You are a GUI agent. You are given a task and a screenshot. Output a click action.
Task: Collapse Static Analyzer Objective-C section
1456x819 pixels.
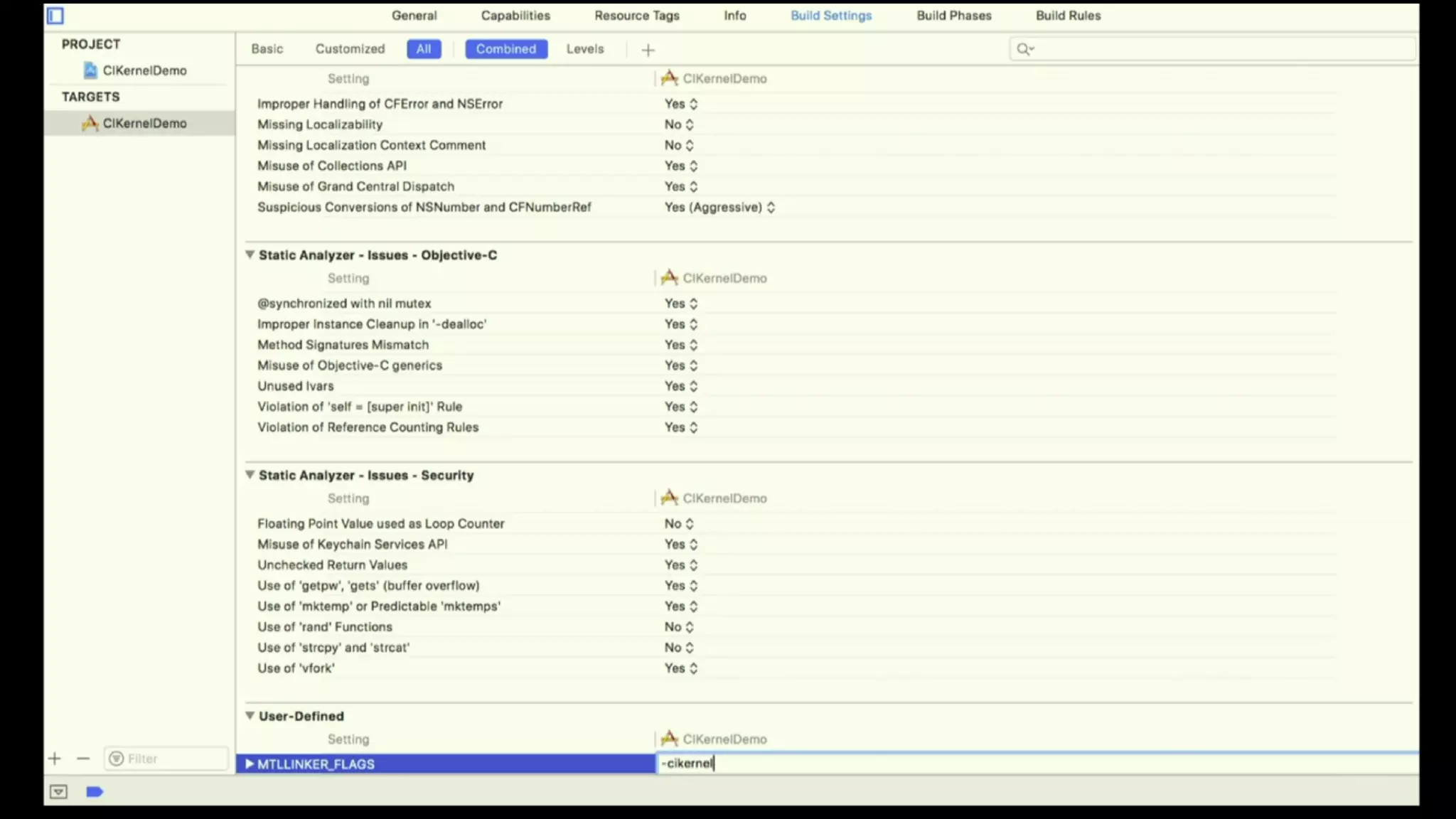coord(250,255)
